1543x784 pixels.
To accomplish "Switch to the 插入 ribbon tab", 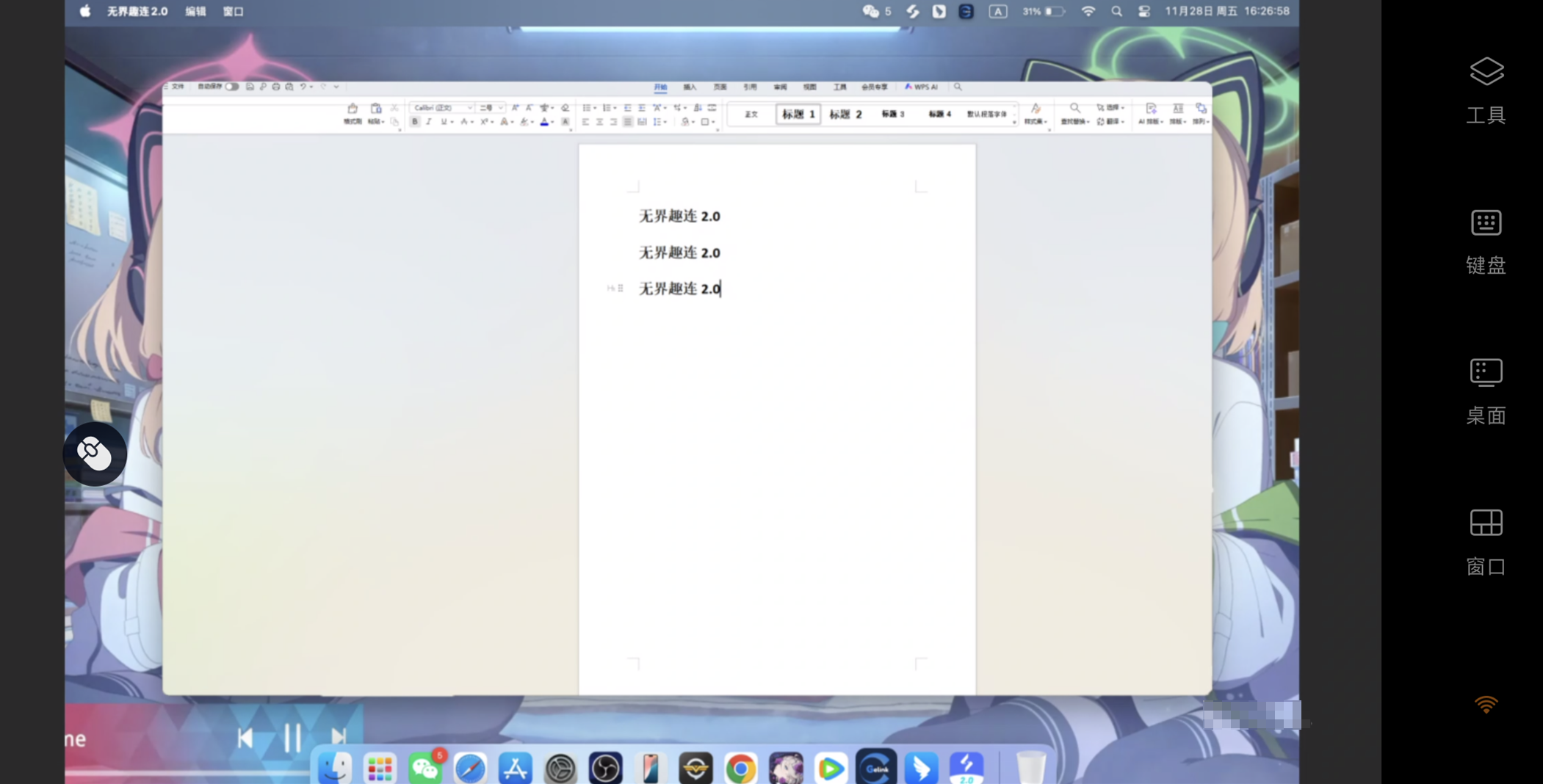I will point(690,87).
